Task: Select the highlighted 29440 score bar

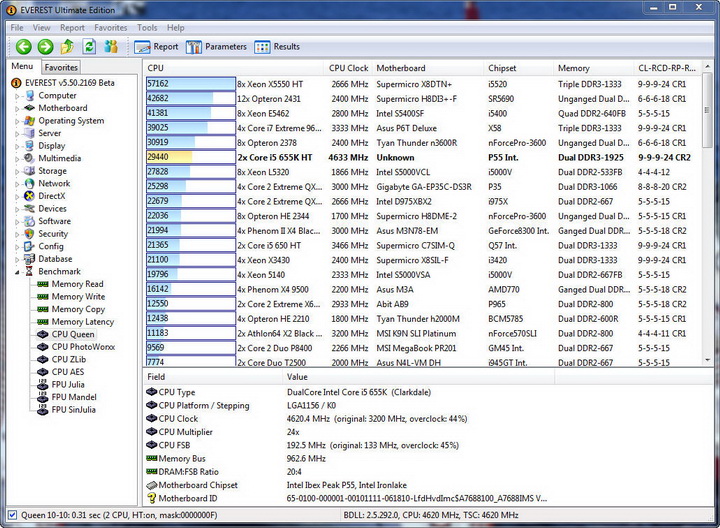Action: pyautogui.click(x=191, y=157)
